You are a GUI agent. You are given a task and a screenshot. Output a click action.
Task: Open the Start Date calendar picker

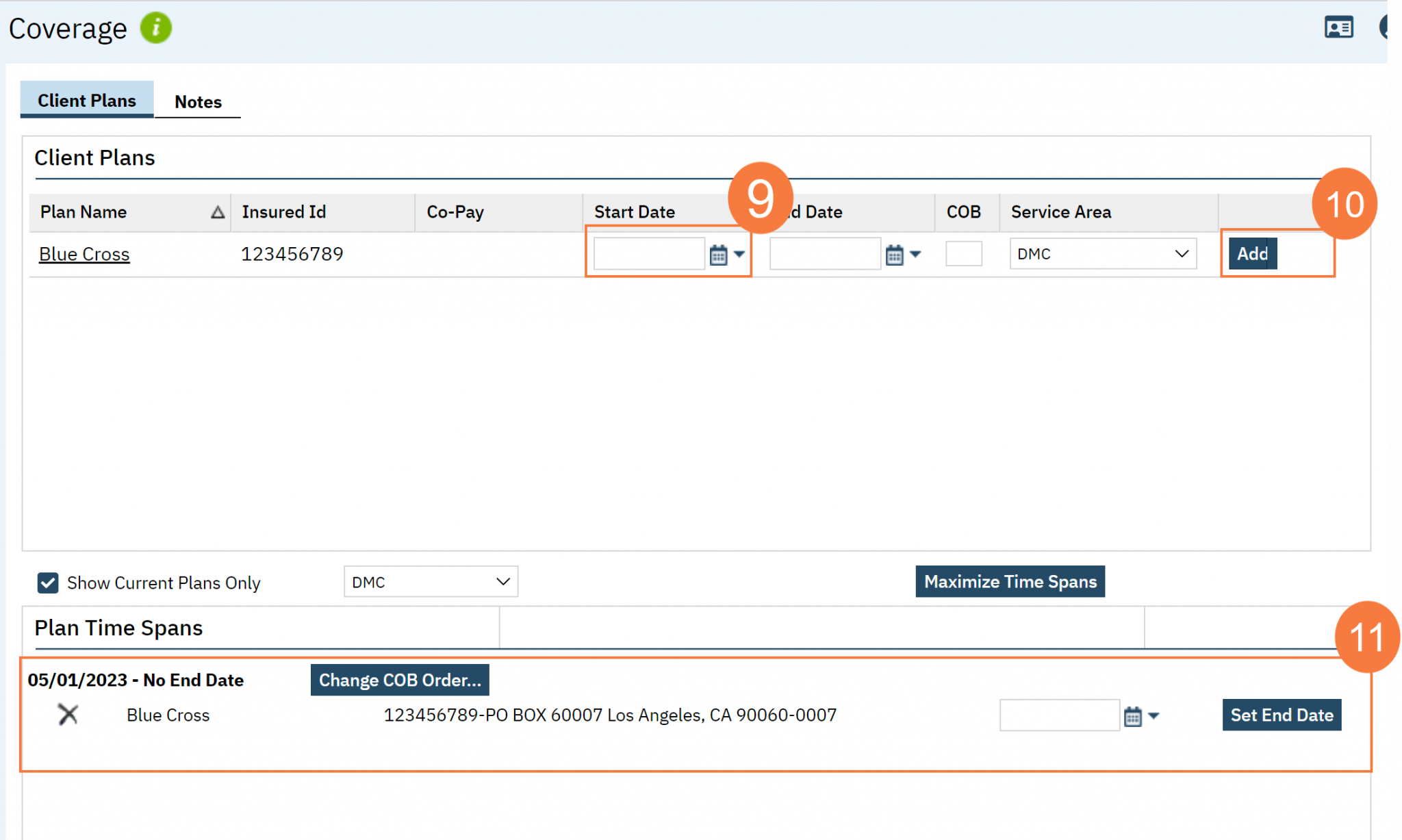[718, 255]
